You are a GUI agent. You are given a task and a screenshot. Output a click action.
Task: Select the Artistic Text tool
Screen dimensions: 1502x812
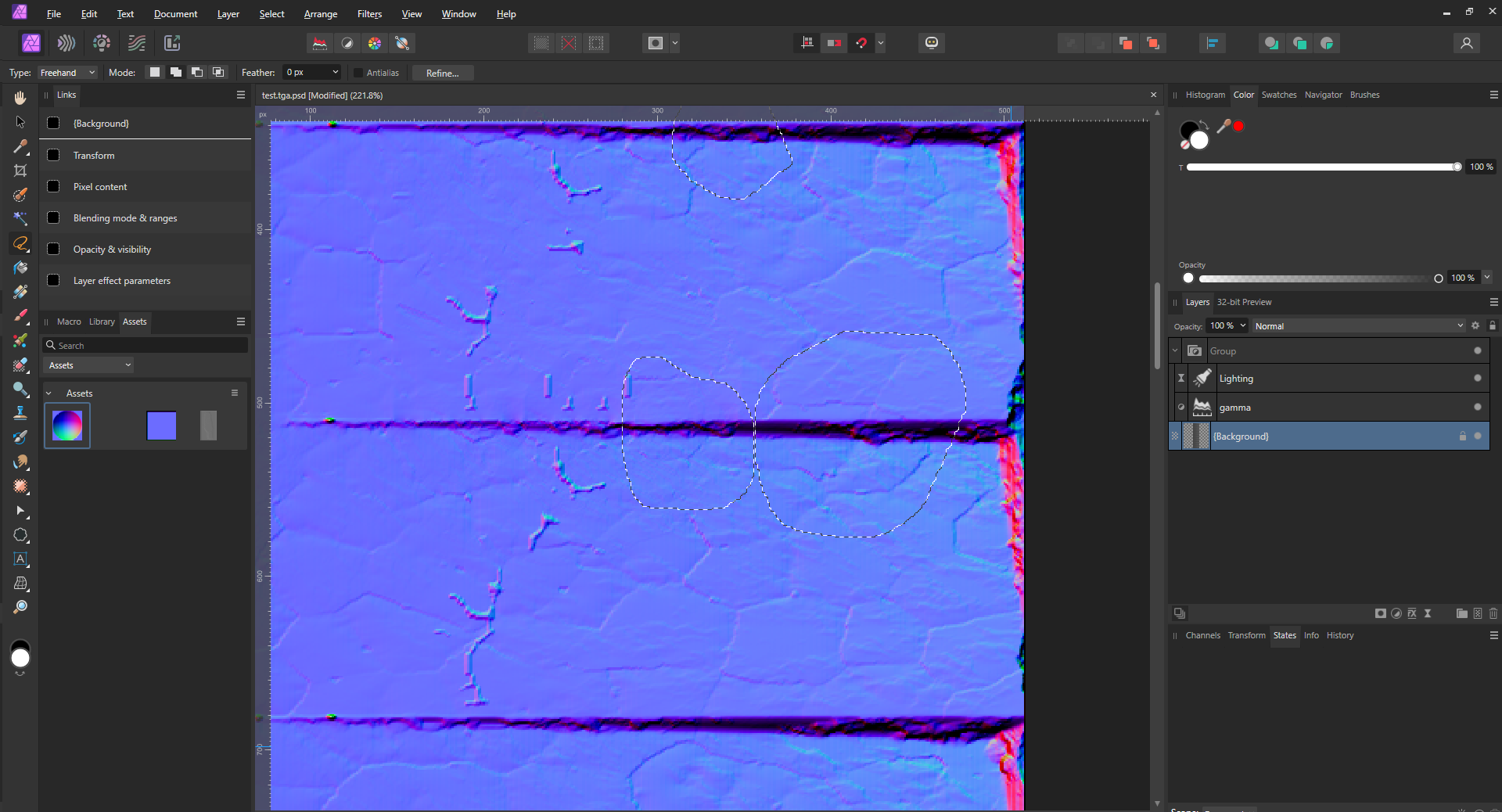coord(20,559)
